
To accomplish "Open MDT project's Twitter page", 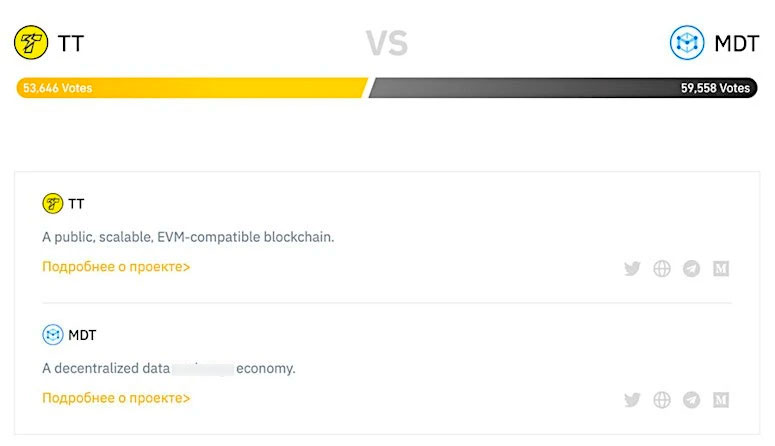I will coord(632,400).
